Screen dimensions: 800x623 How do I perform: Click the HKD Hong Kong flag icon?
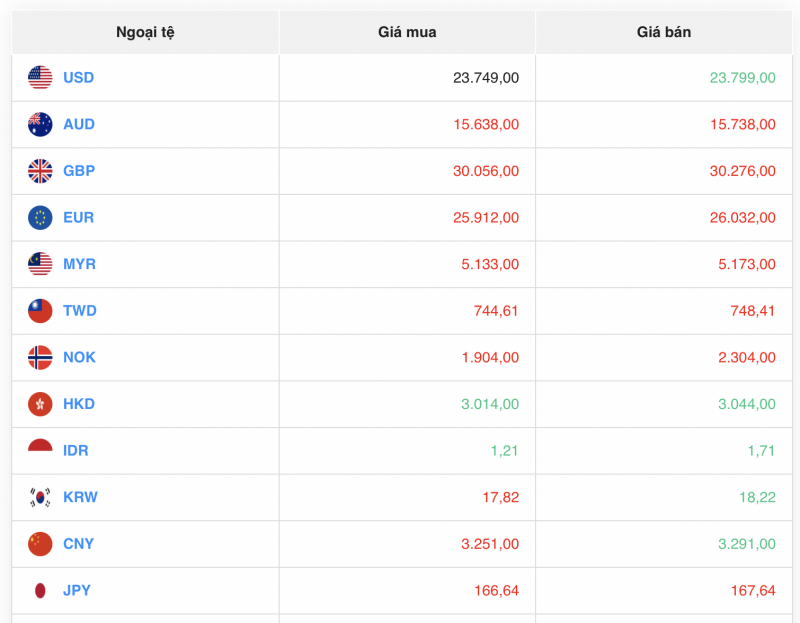point(38,404)
